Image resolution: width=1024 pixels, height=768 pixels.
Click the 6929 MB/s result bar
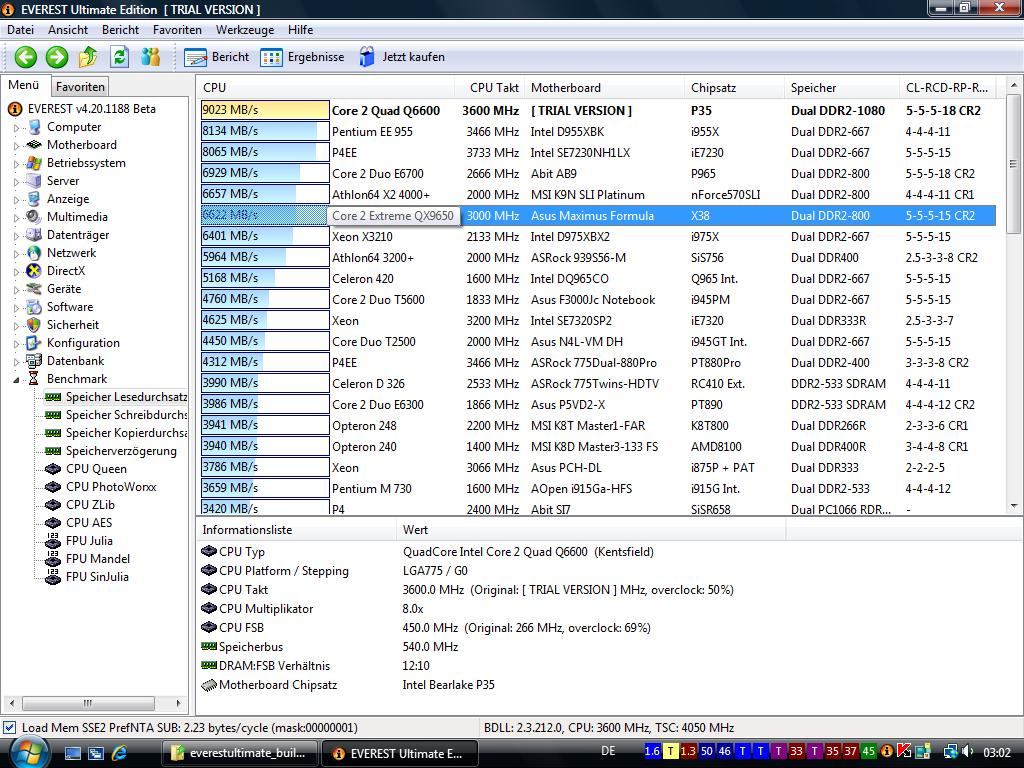click(x=265, y=173)
